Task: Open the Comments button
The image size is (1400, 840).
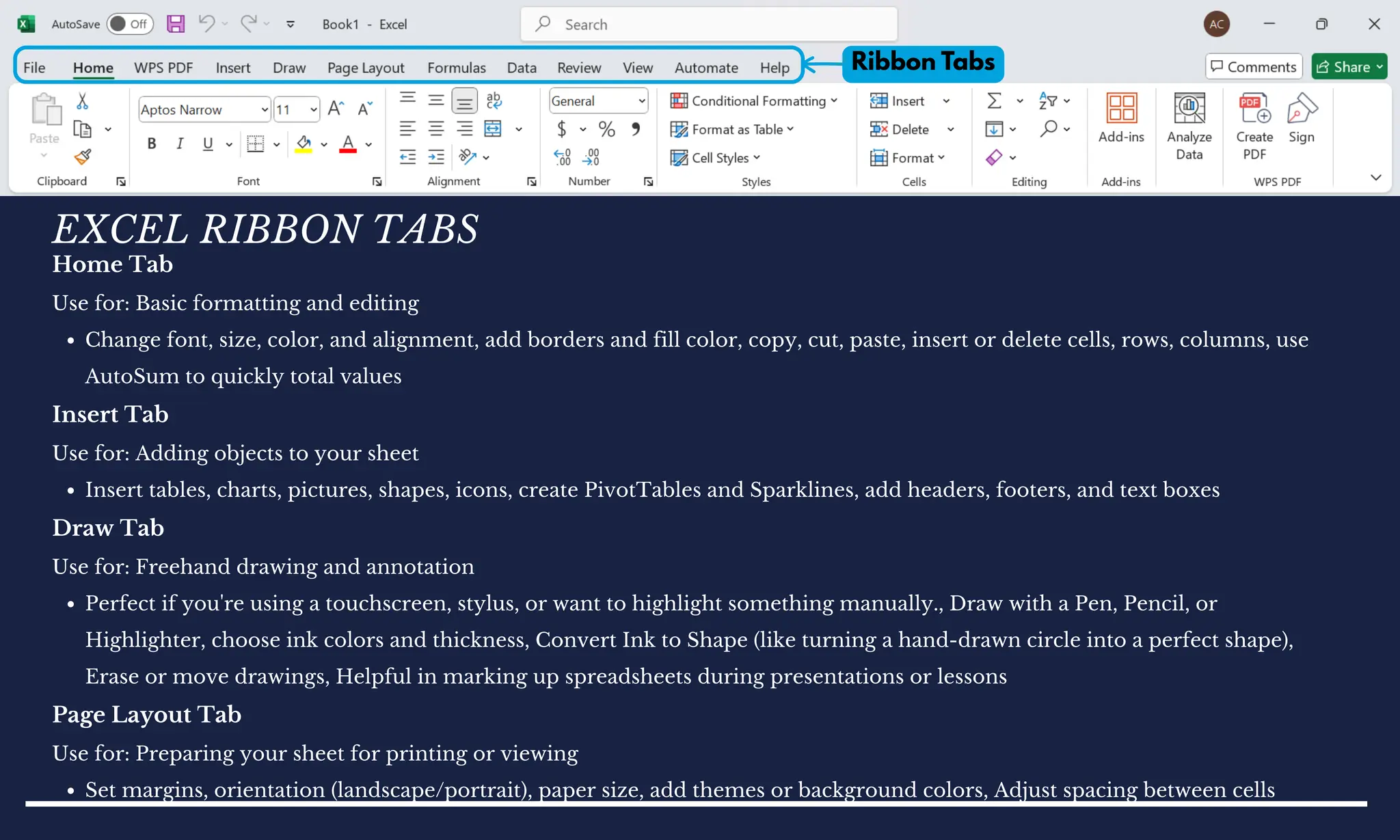Action: click(1254, 66)
